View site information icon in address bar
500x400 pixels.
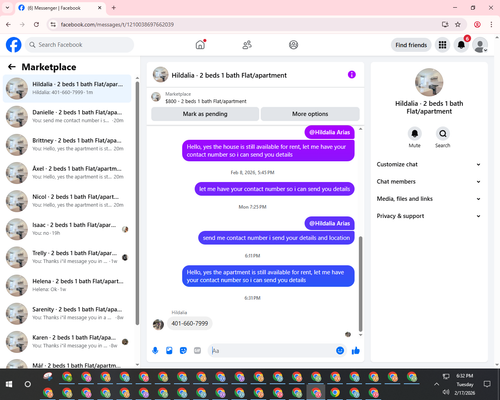53,24
